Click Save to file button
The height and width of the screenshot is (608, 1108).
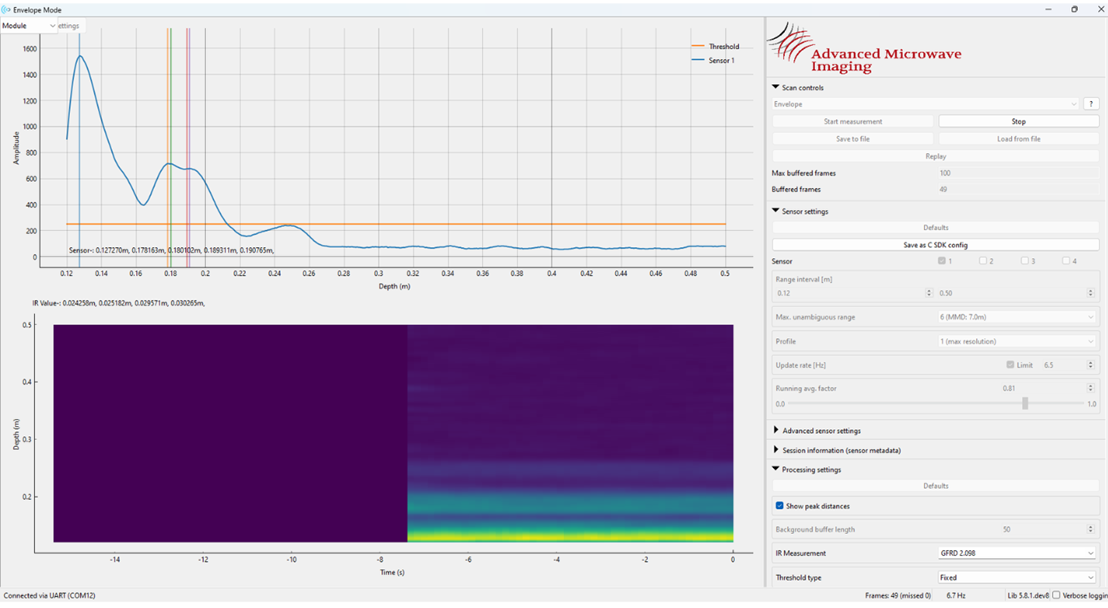coord(853,139)
